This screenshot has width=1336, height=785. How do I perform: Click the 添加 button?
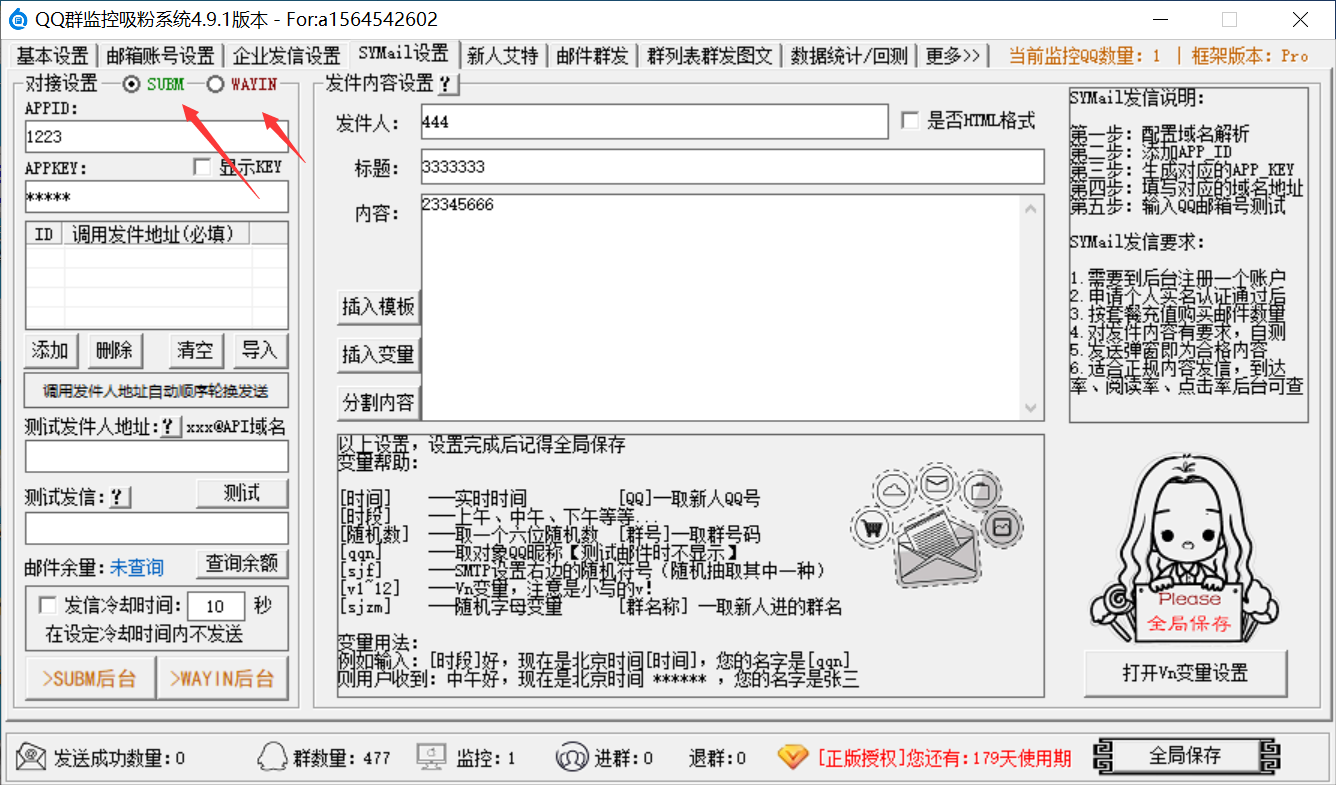click(x=50, y=351)
